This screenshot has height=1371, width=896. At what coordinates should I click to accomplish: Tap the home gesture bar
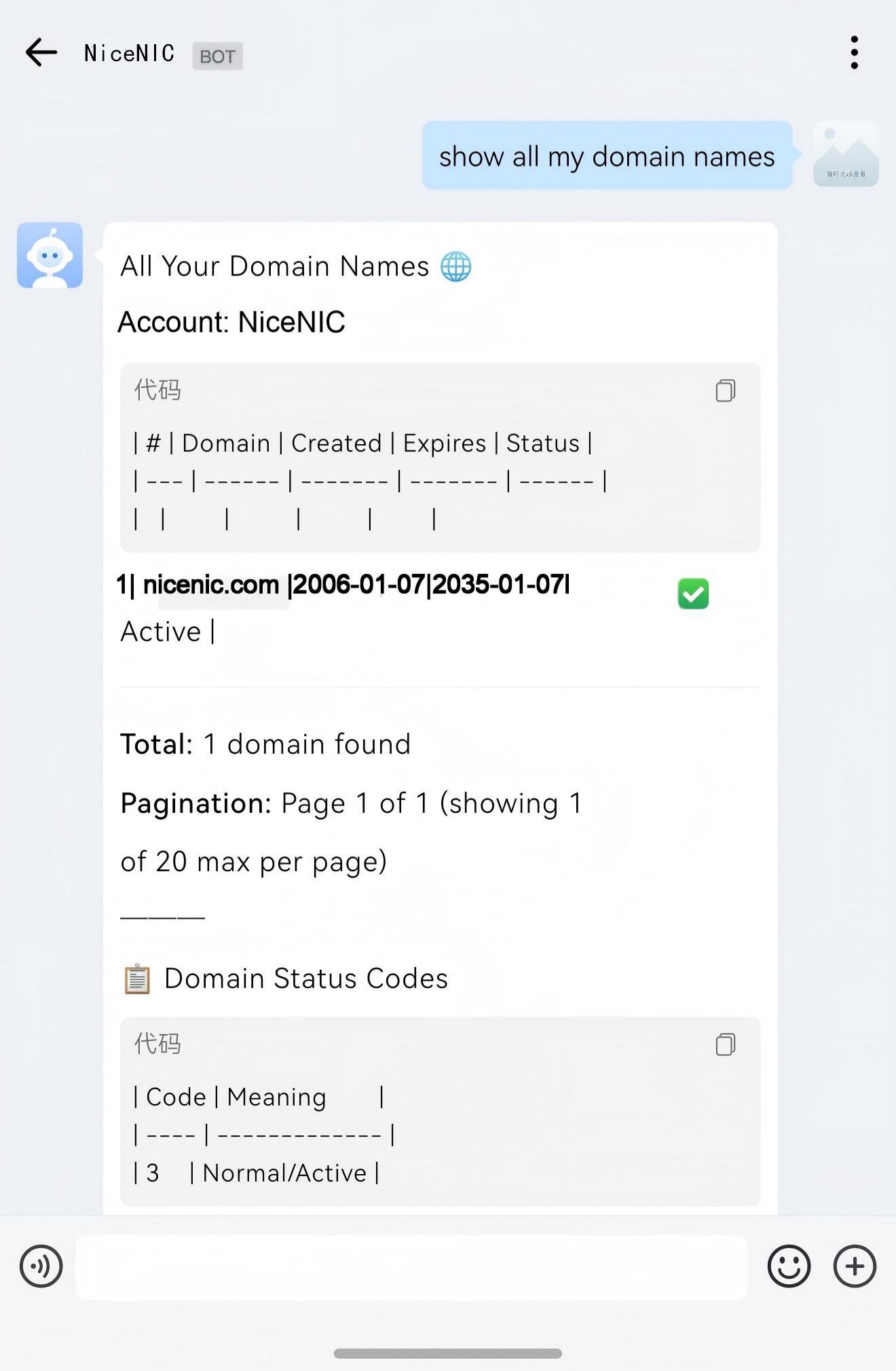click(x=448, y=1353)
